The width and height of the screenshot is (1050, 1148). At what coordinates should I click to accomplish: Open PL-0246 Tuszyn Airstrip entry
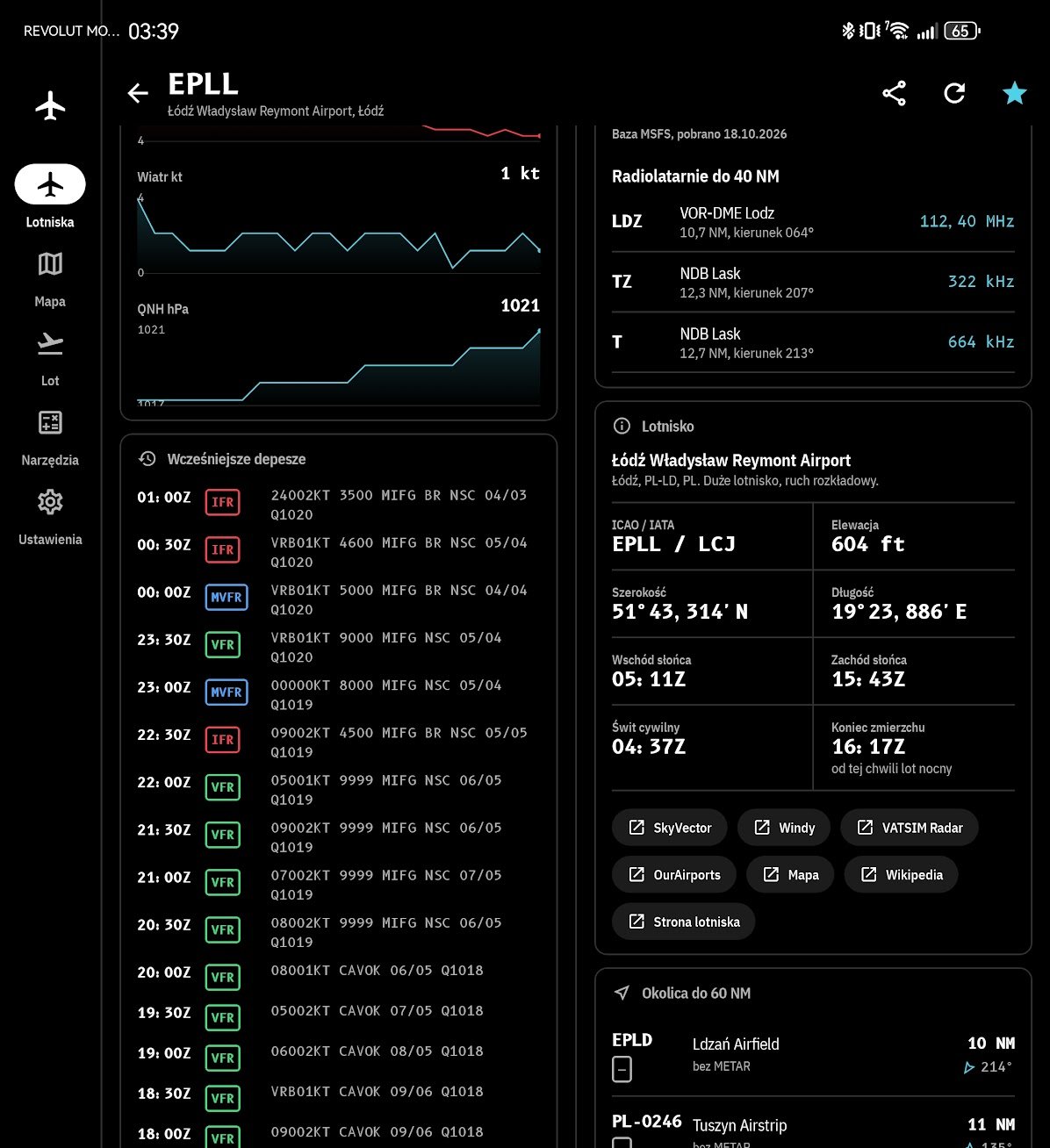pos(813,1127)
